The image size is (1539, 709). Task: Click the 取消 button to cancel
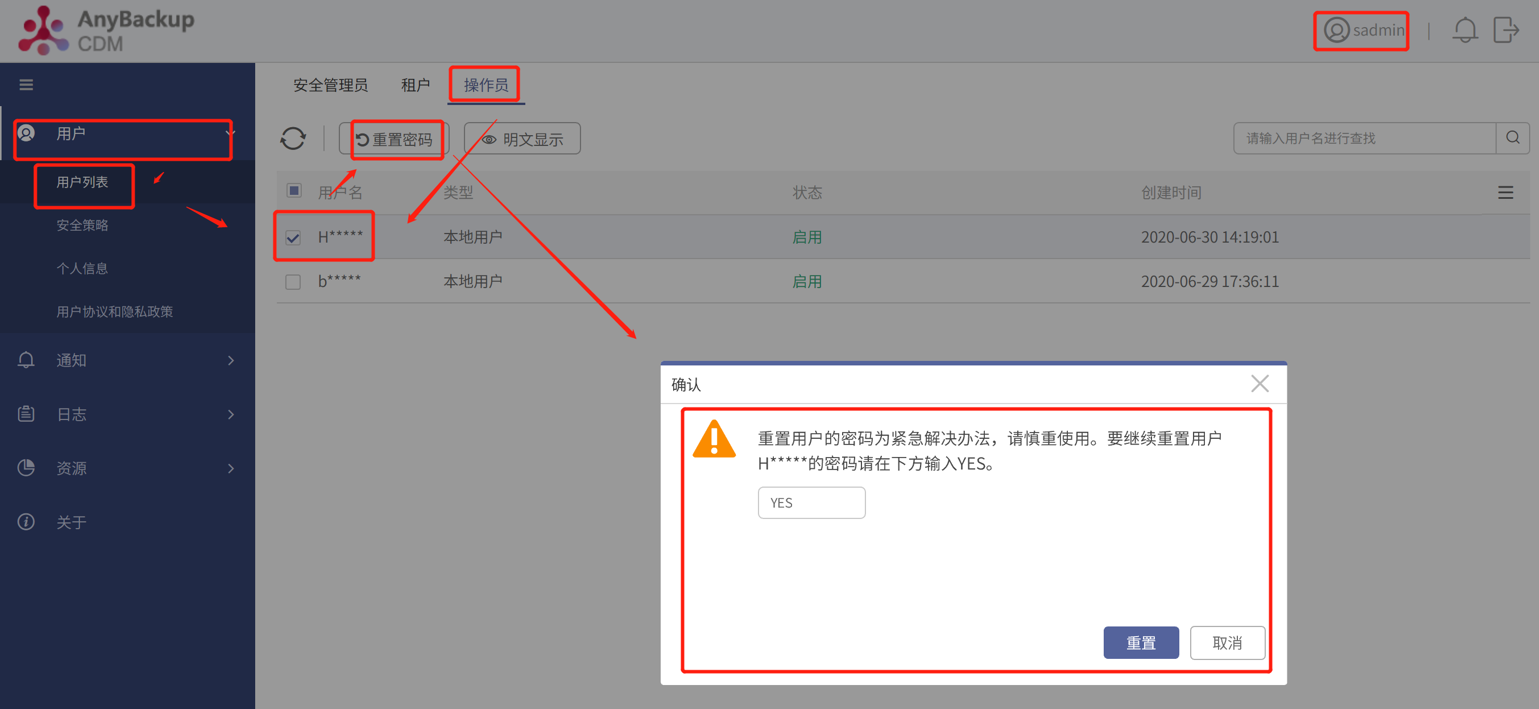coord(1227,643)
